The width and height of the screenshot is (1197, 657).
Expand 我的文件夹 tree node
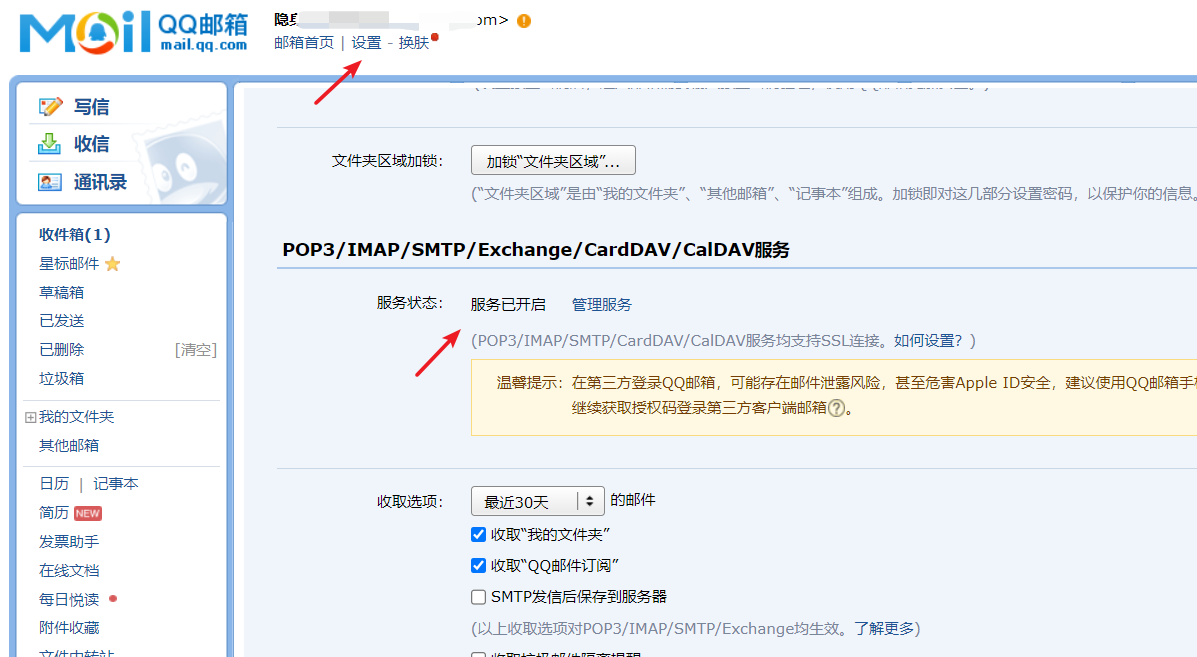point(30,417)
